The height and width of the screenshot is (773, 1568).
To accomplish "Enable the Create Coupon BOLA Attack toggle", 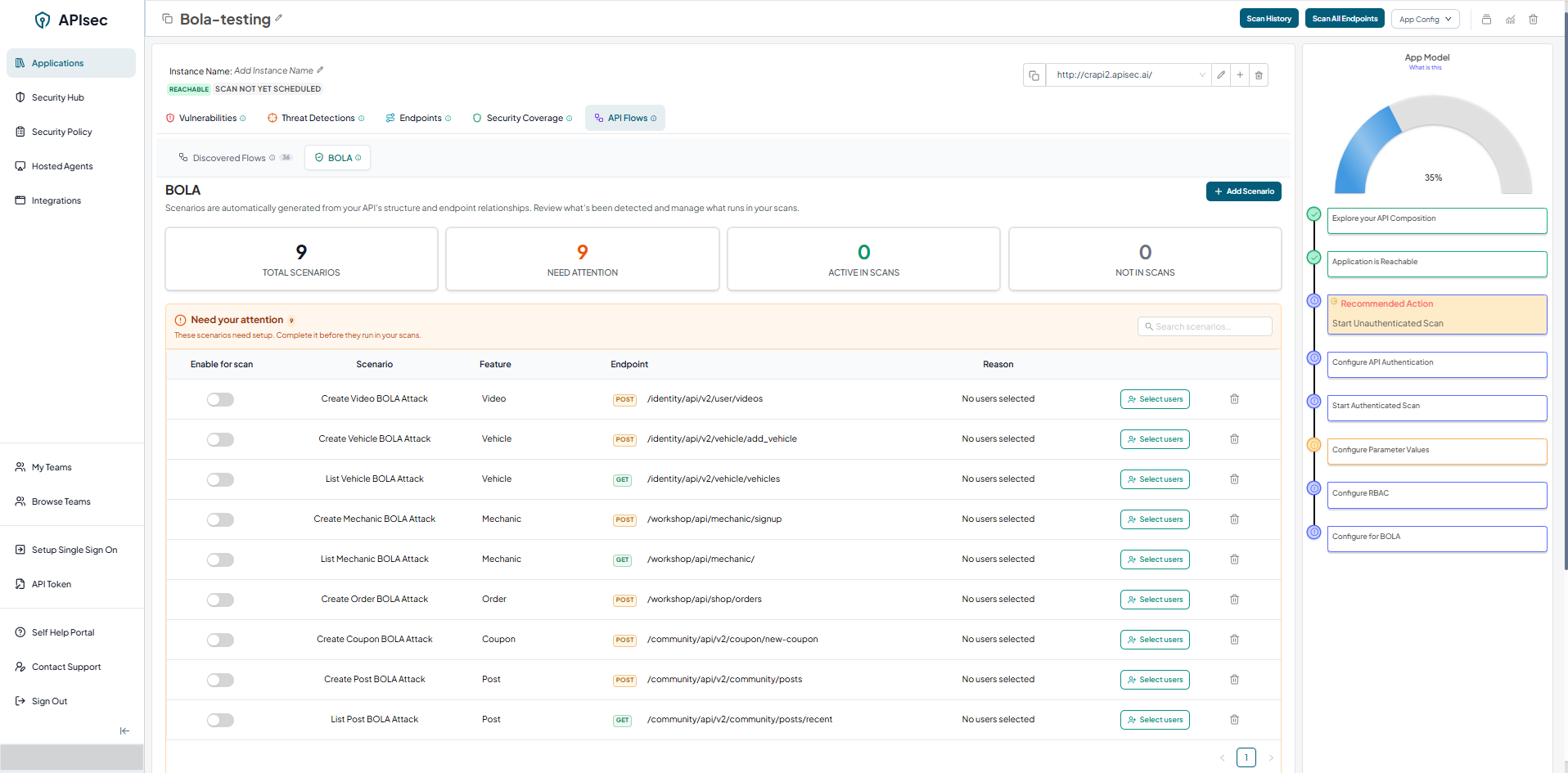I will point(220,640).
